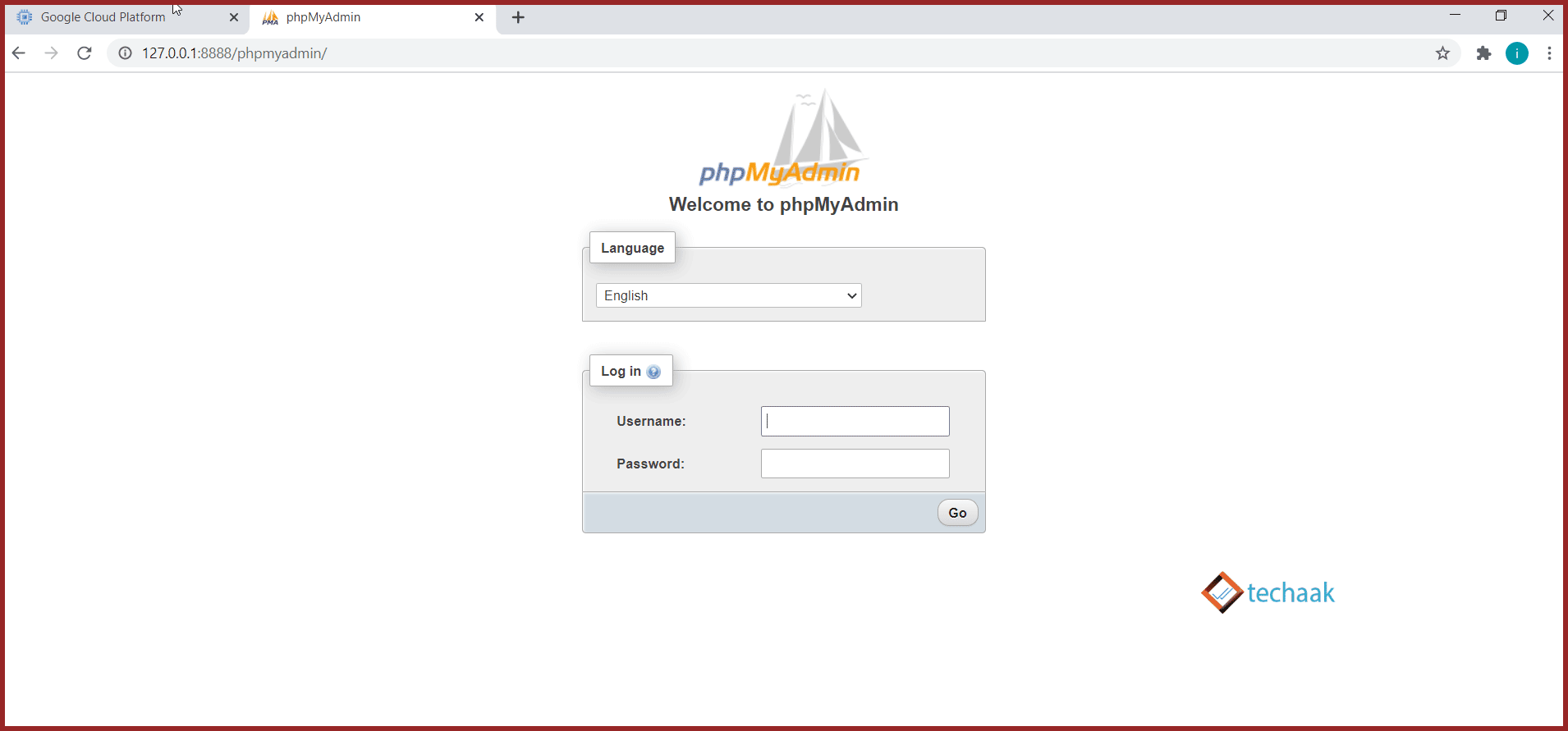1568x731 pixels.
Task: View site information icon in address bar
Action: pos(125,53)
